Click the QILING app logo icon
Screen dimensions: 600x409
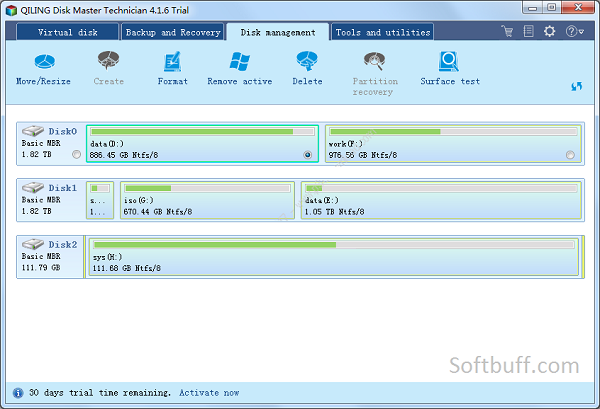[x=11, y=10]
